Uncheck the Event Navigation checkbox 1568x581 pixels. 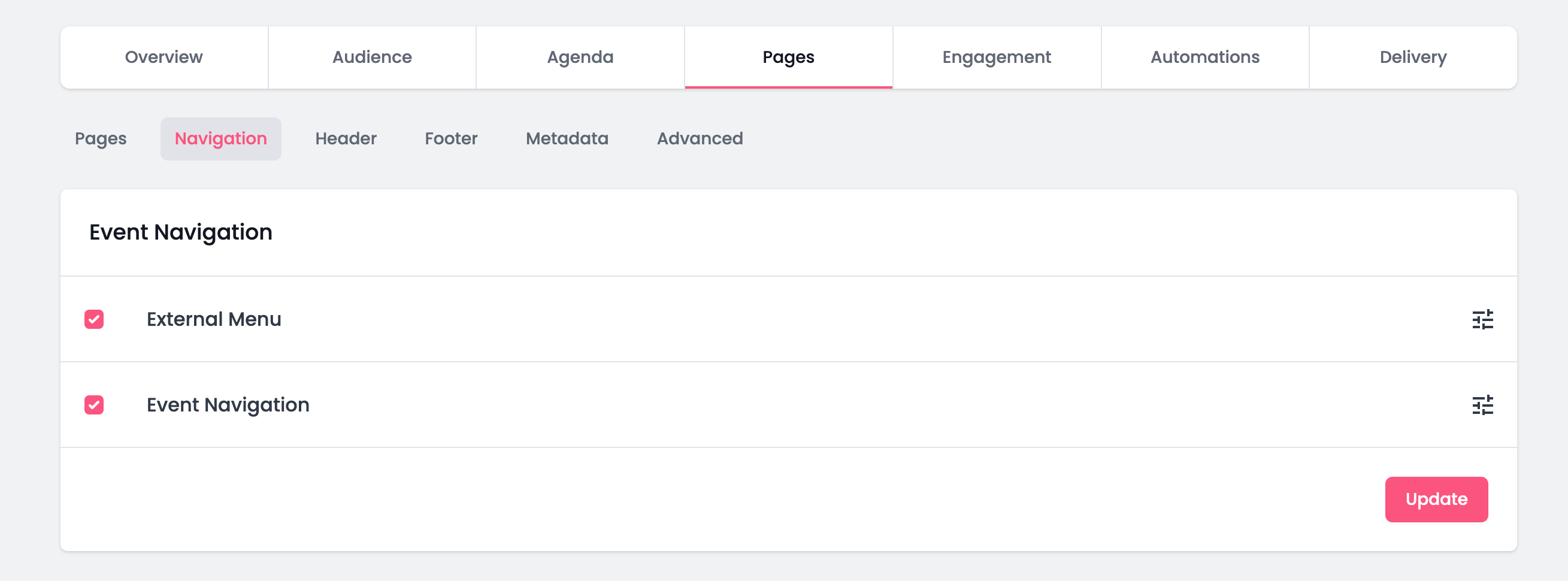[94, 405]
